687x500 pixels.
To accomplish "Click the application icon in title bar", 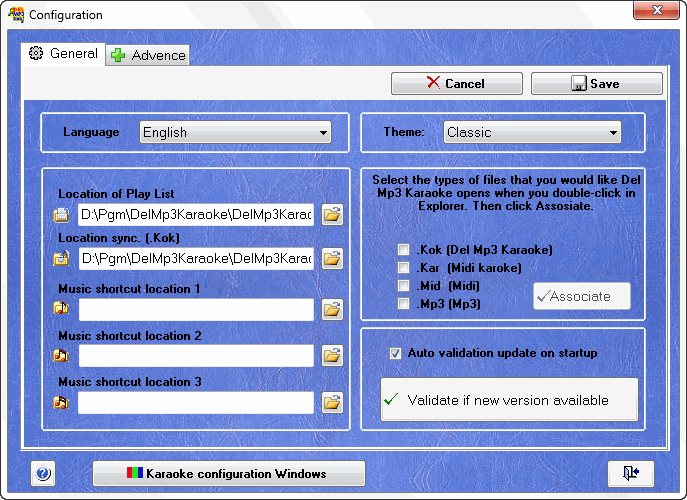I will (17, 14).
